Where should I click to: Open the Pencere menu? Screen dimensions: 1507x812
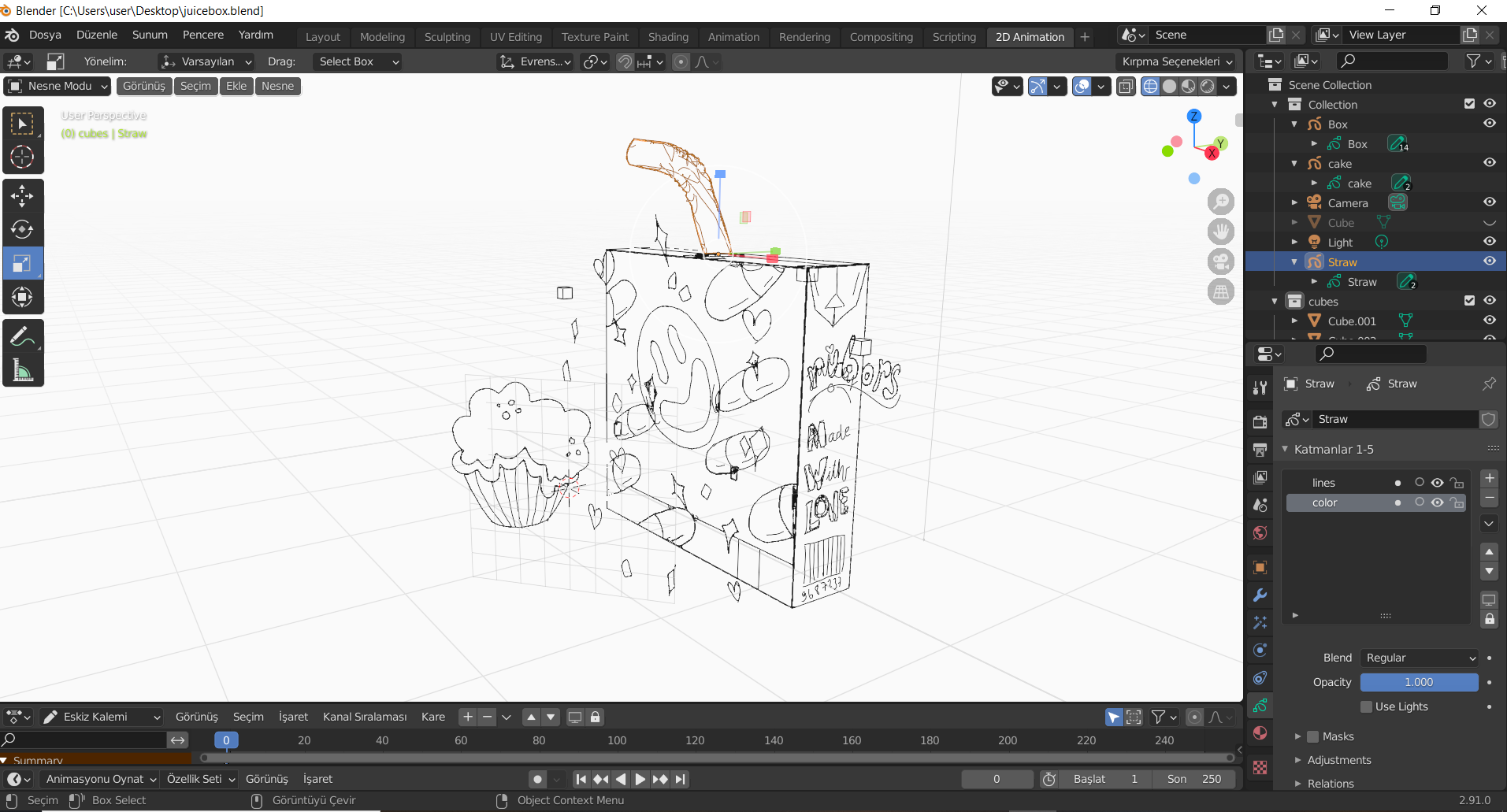pos(203,35)
